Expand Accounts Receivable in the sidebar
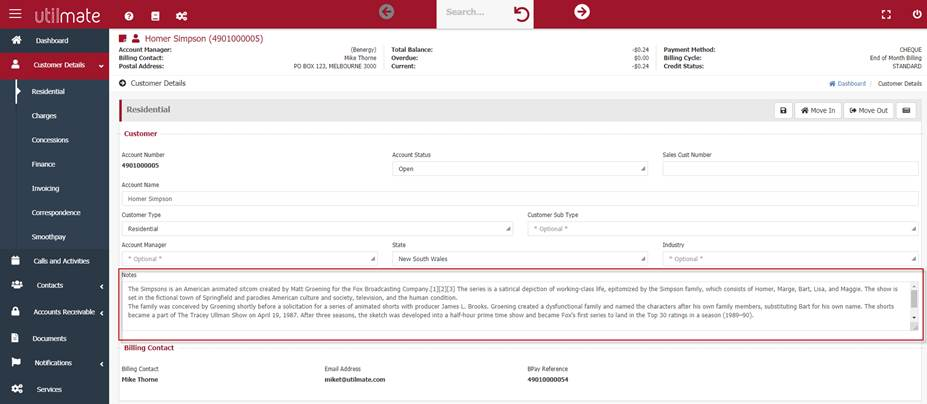The image size is (927, 404). (x=54, y=311)
